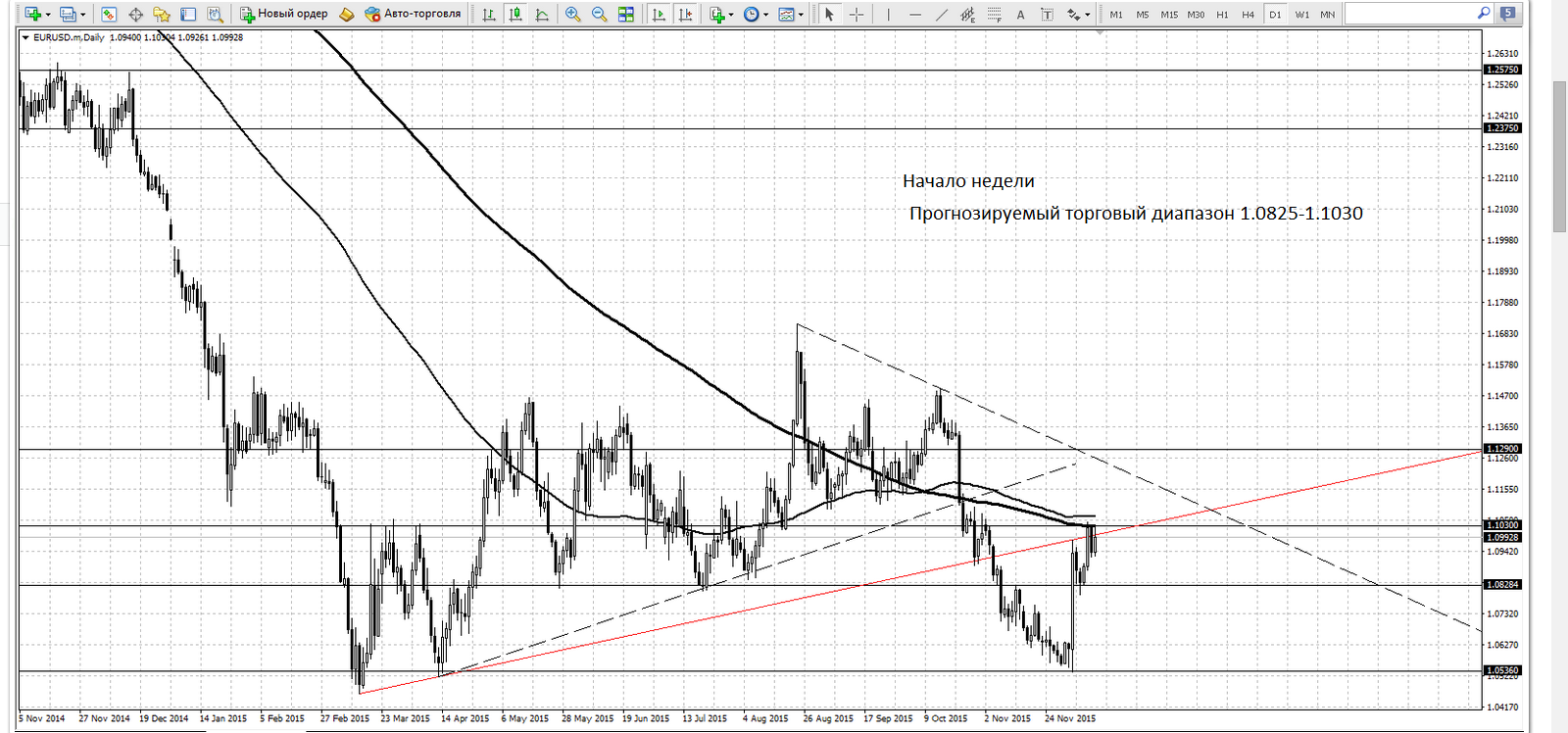Click the toolbar search input field
The width and height of the screenshot is (1568, 733).
(1411, 14)
